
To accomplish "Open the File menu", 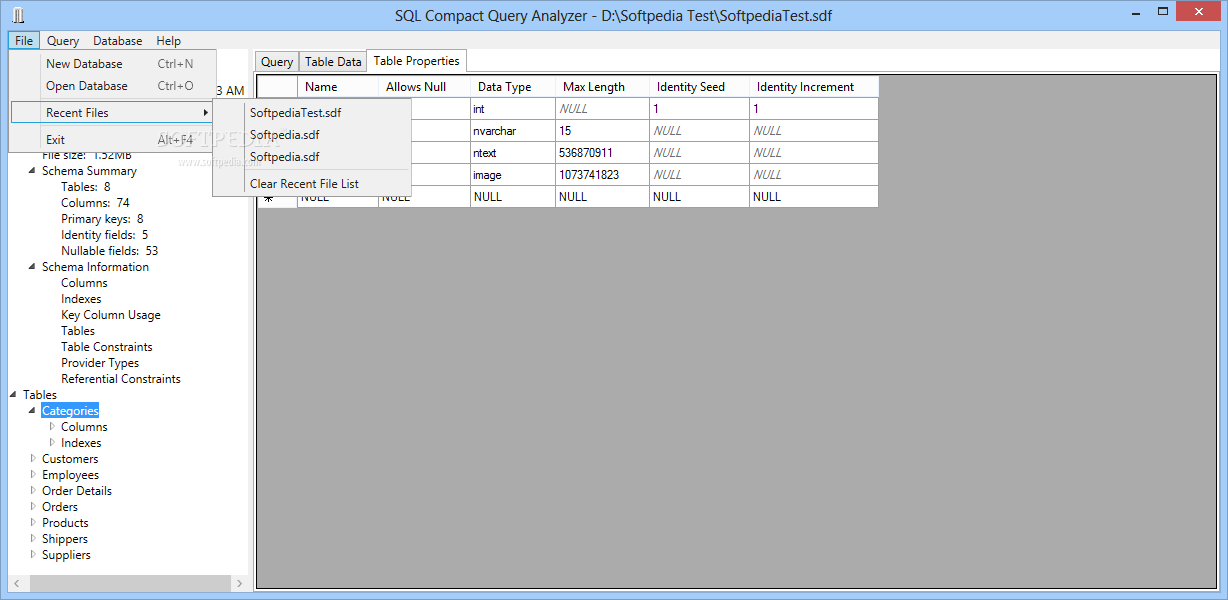I will (x=24, y=41).
